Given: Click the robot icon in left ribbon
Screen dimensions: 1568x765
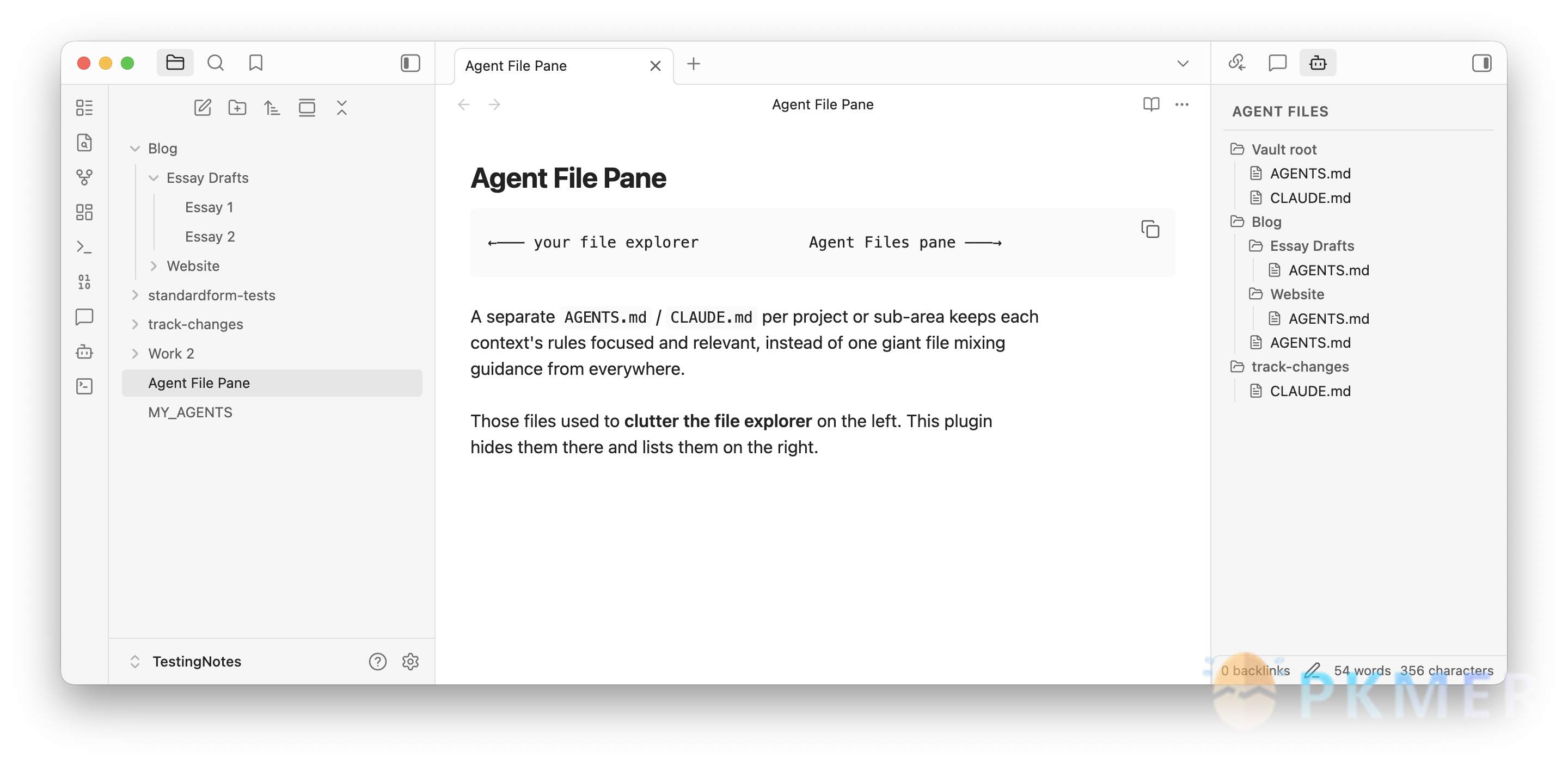Looking at the screenshot, I should tap(84, 351).
